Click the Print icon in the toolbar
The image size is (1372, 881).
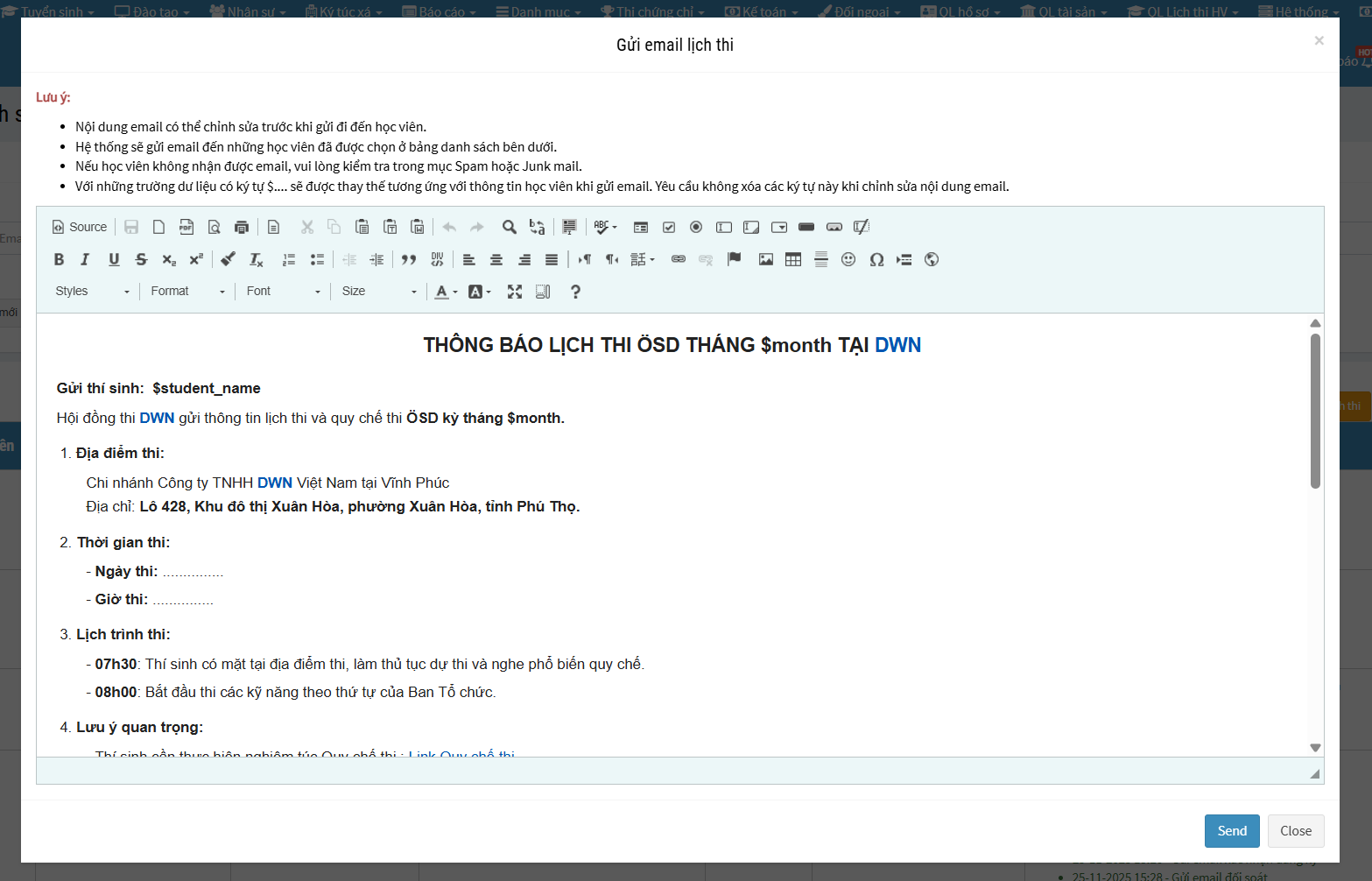[242, 227]
